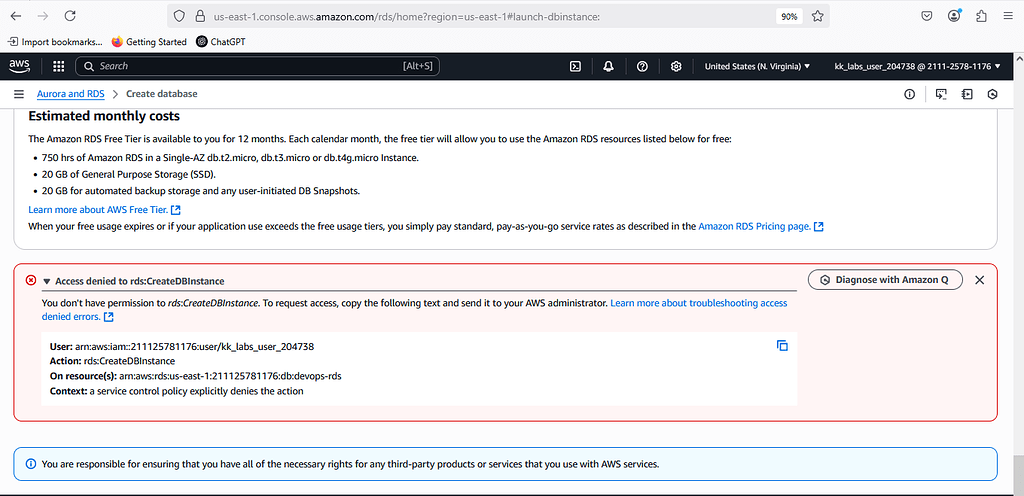
Task: Click Diagnose with Amazon Q button
Action: (x=885, y=279)
